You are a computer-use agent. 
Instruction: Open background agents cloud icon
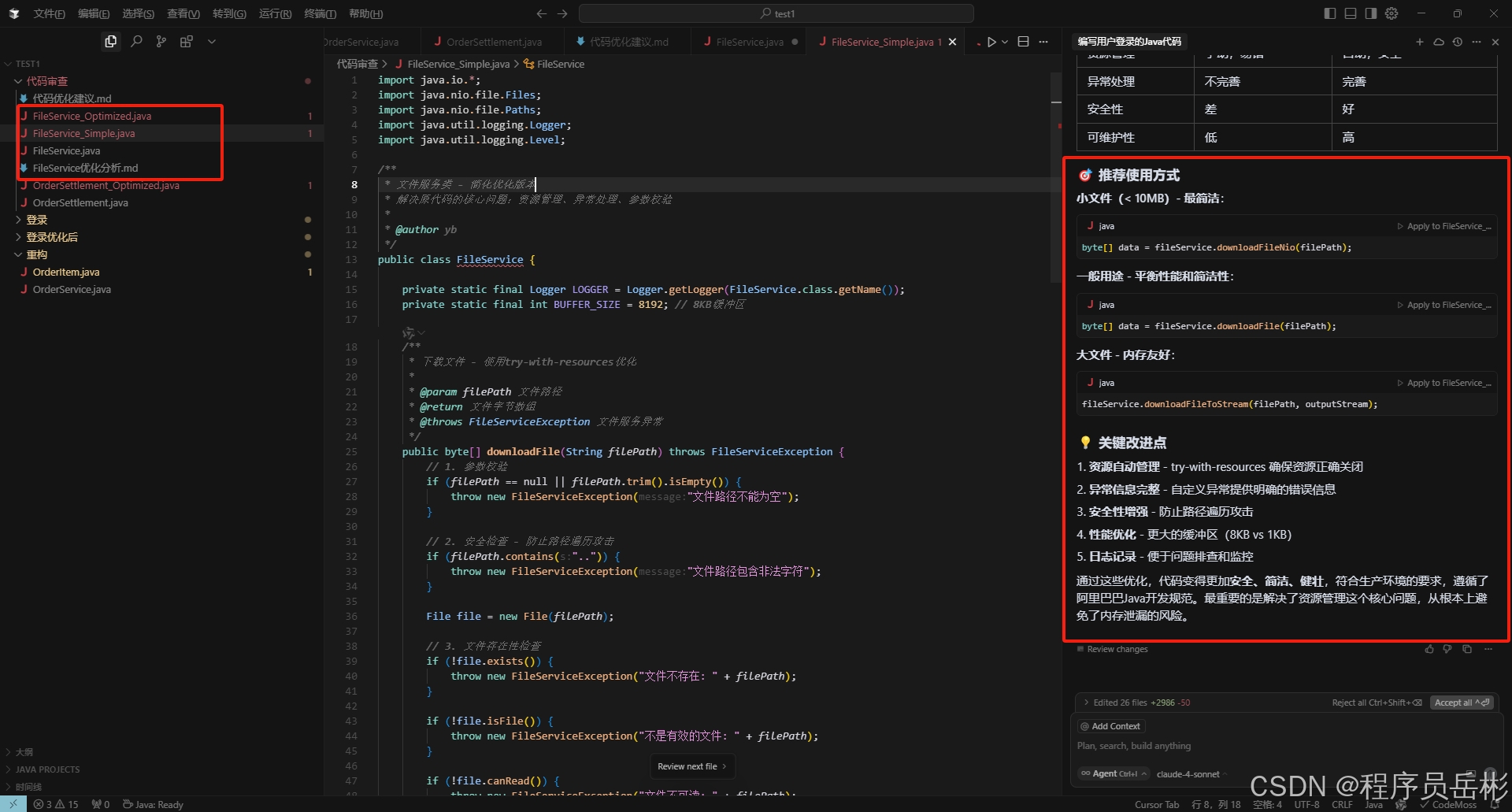pos(1439,42)
